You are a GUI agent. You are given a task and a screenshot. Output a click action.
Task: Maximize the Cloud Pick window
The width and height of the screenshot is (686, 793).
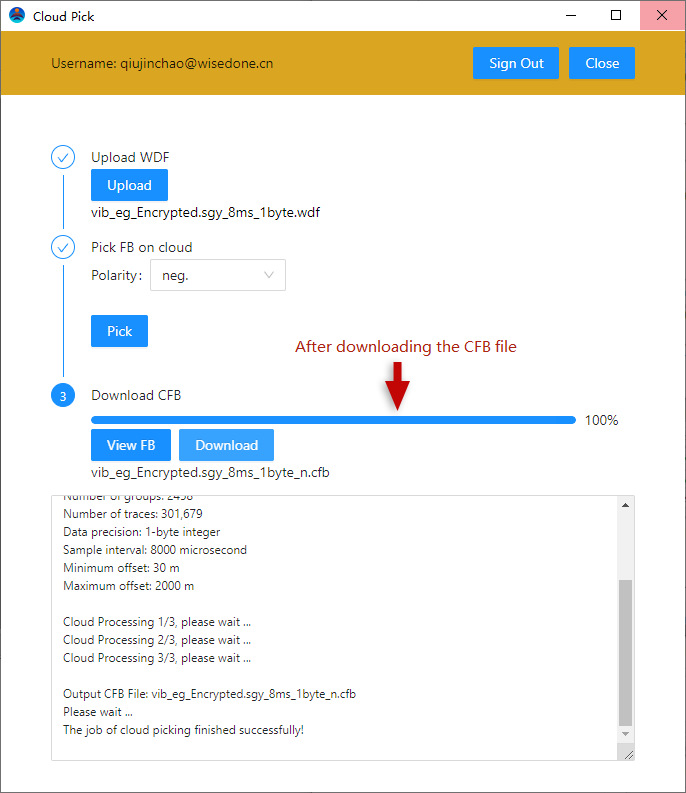616,15
